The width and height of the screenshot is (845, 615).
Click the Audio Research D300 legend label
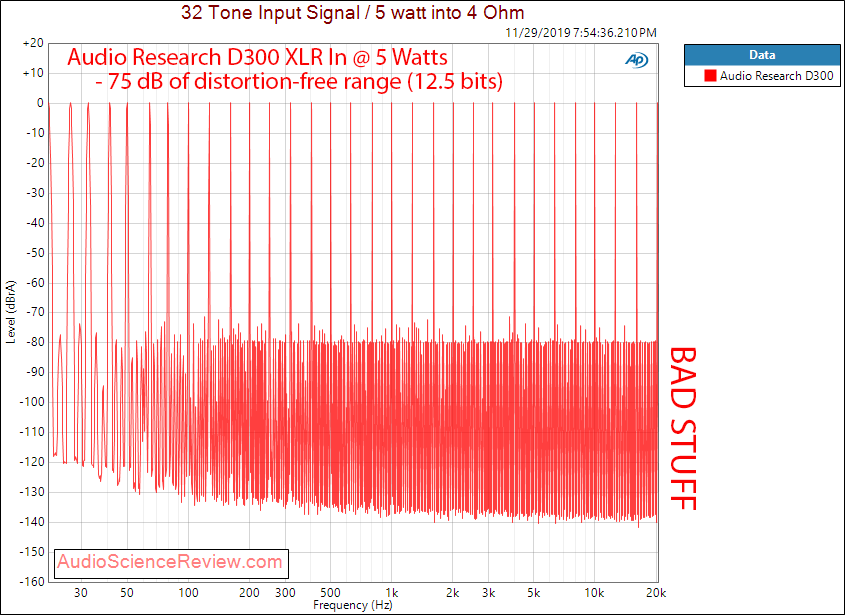777,76
